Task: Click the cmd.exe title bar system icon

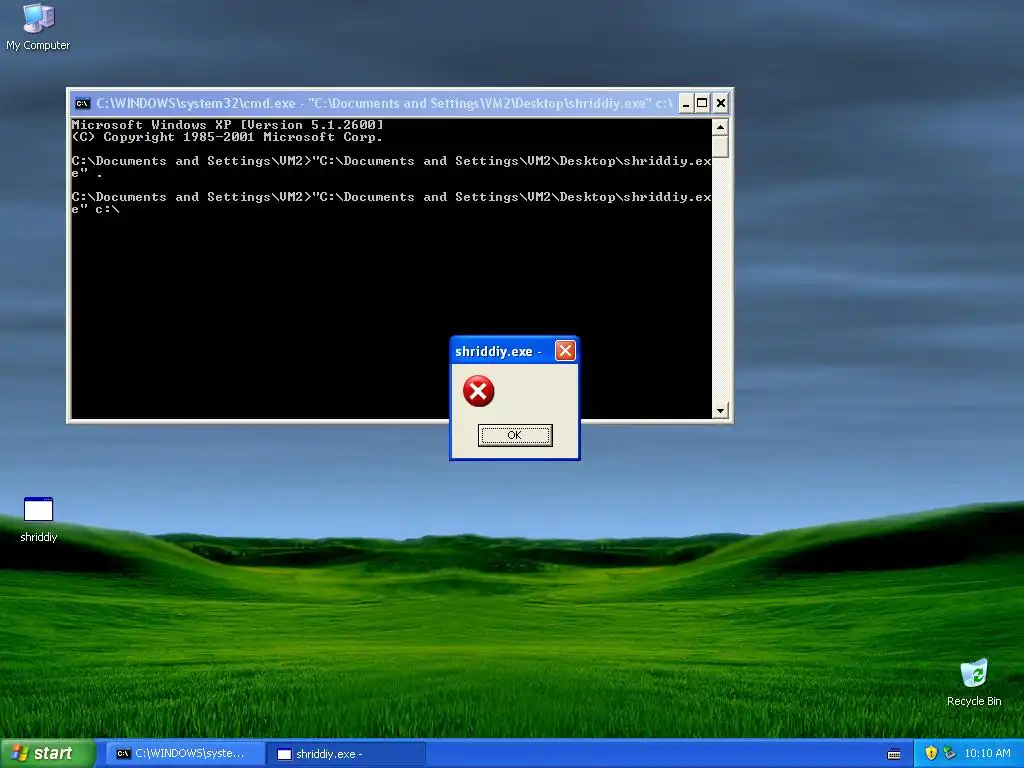Action: [83, 103]
